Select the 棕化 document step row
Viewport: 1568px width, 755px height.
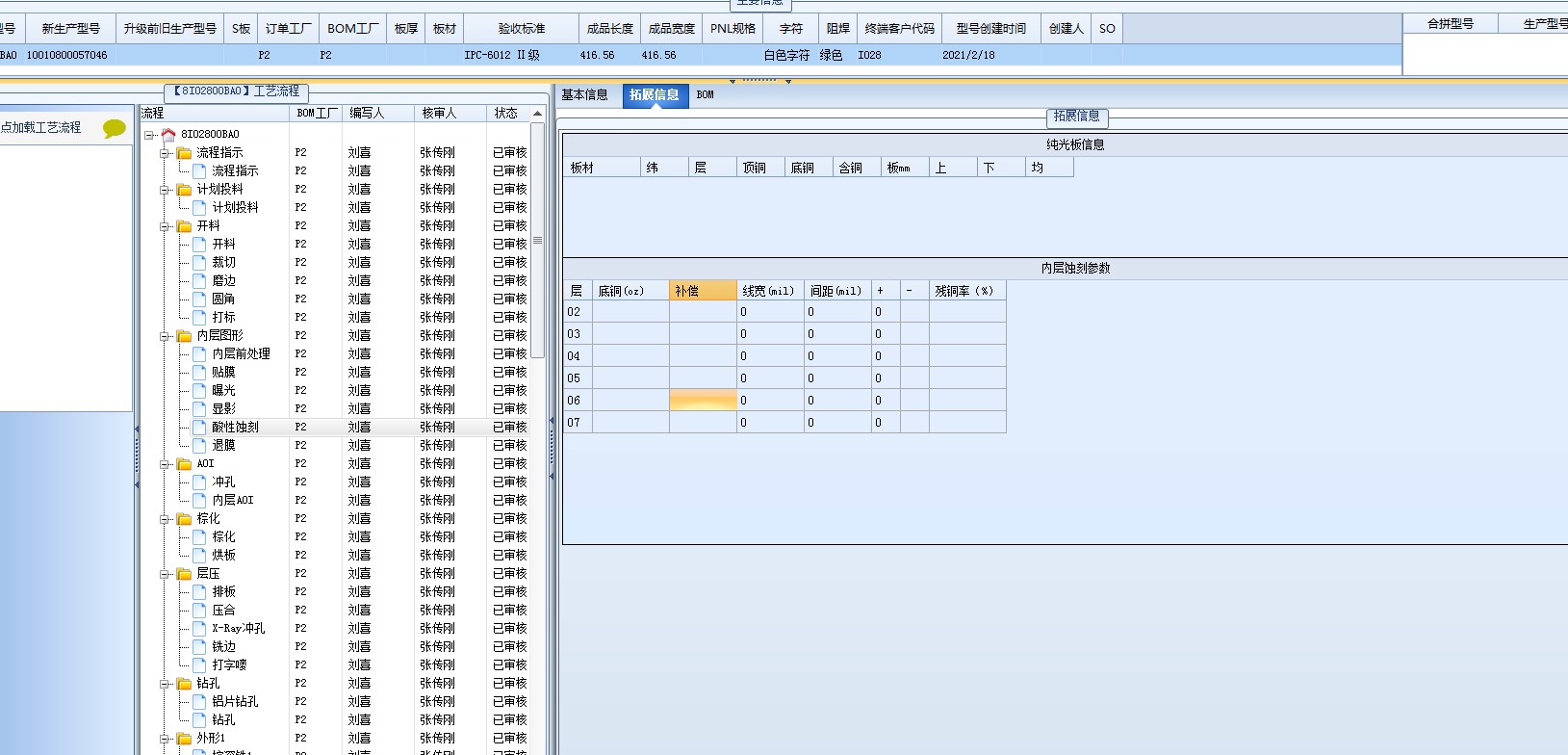pyautogui.click(x=337, y=537)
